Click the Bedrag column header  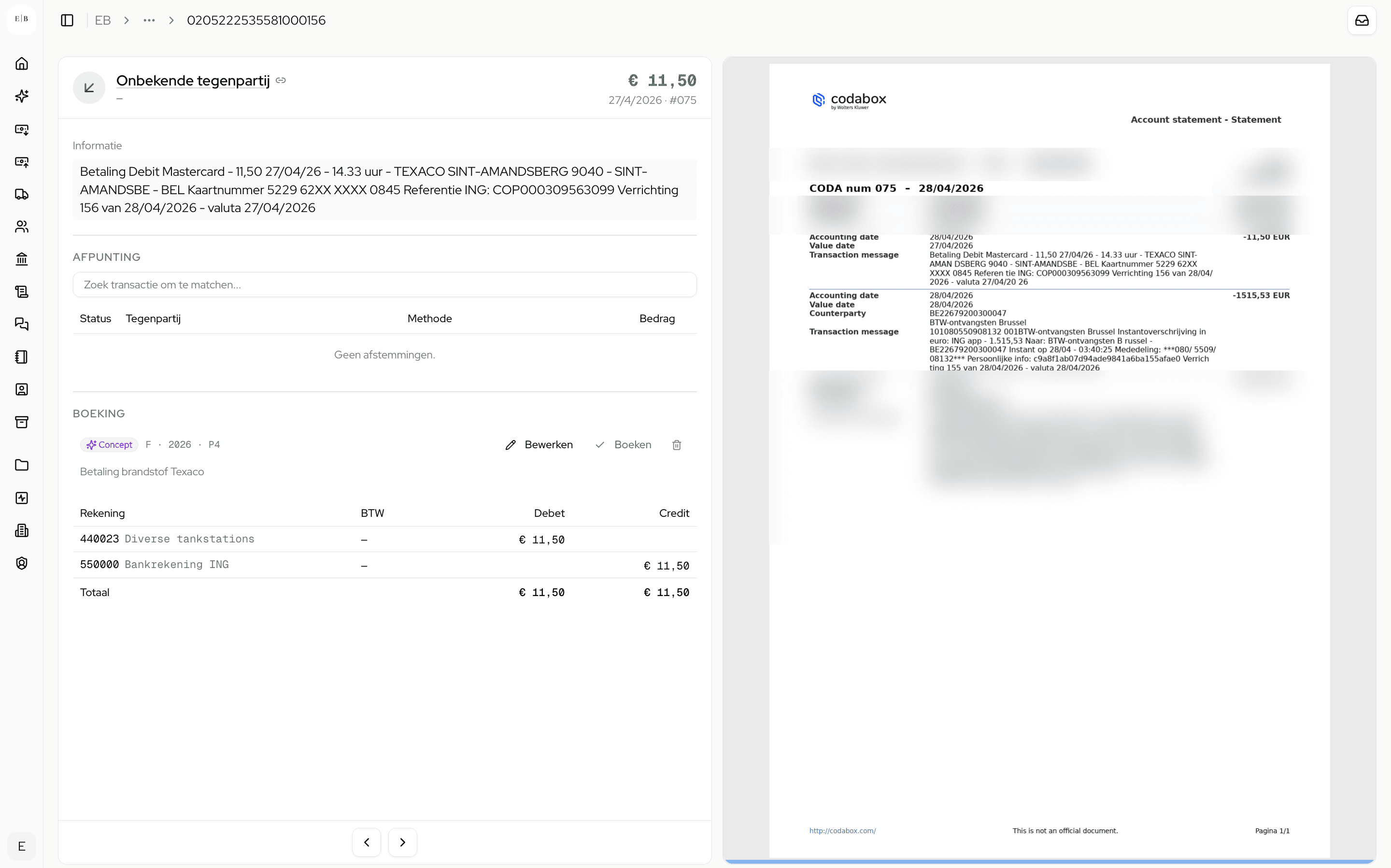[657, 319]
